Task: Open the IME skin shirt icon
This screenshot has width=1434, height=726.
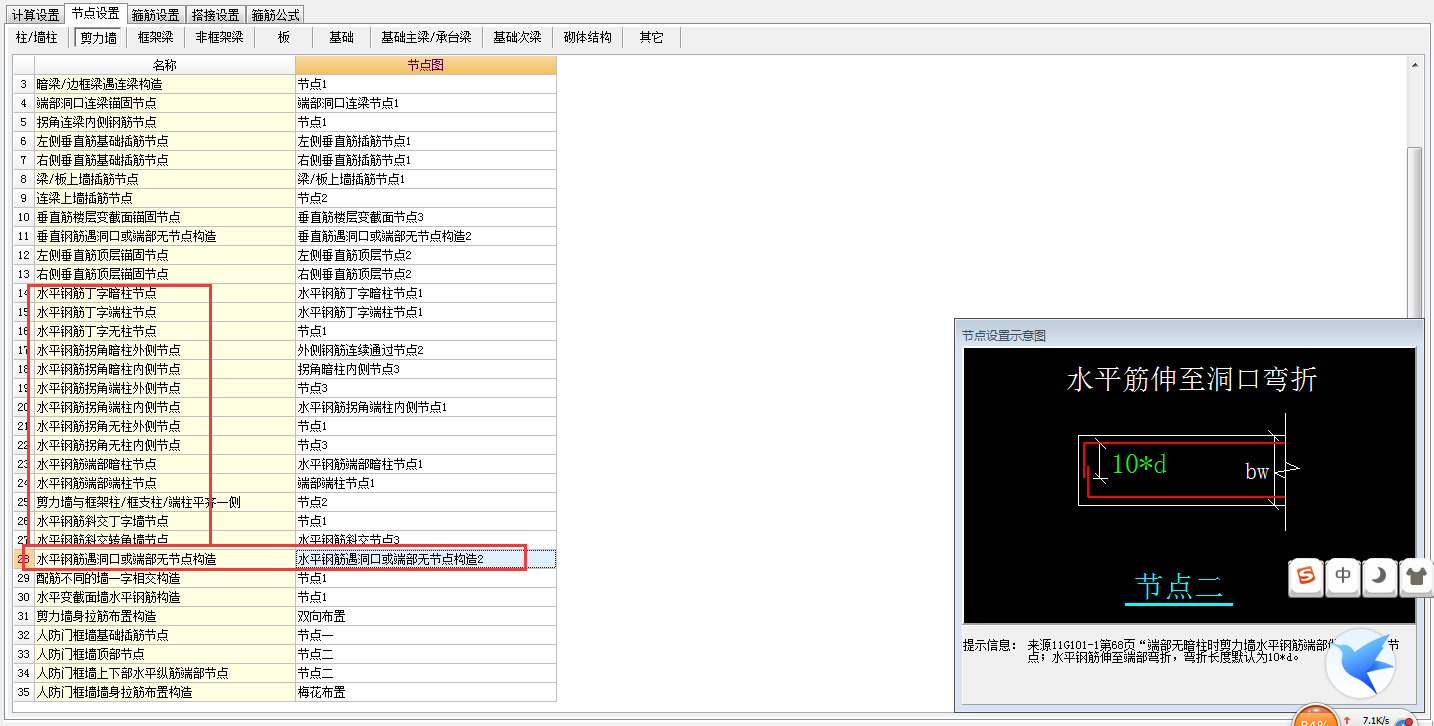Action: 1416,576
